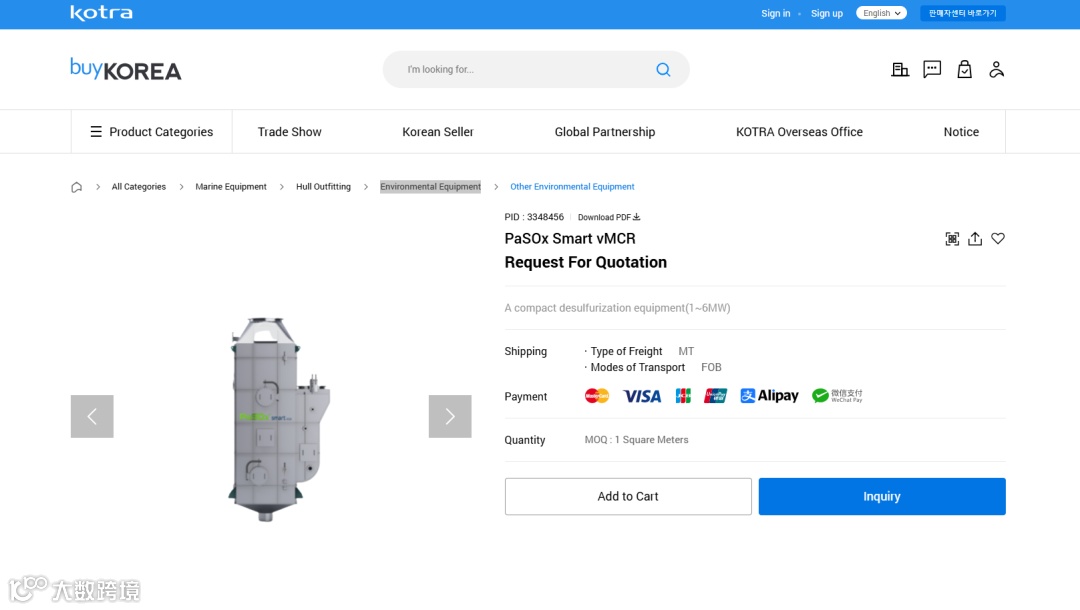Image resolution: width=1080 pixels, height=610 pixels.
Task: Click the FOB transport mode value
Action: 711,368
